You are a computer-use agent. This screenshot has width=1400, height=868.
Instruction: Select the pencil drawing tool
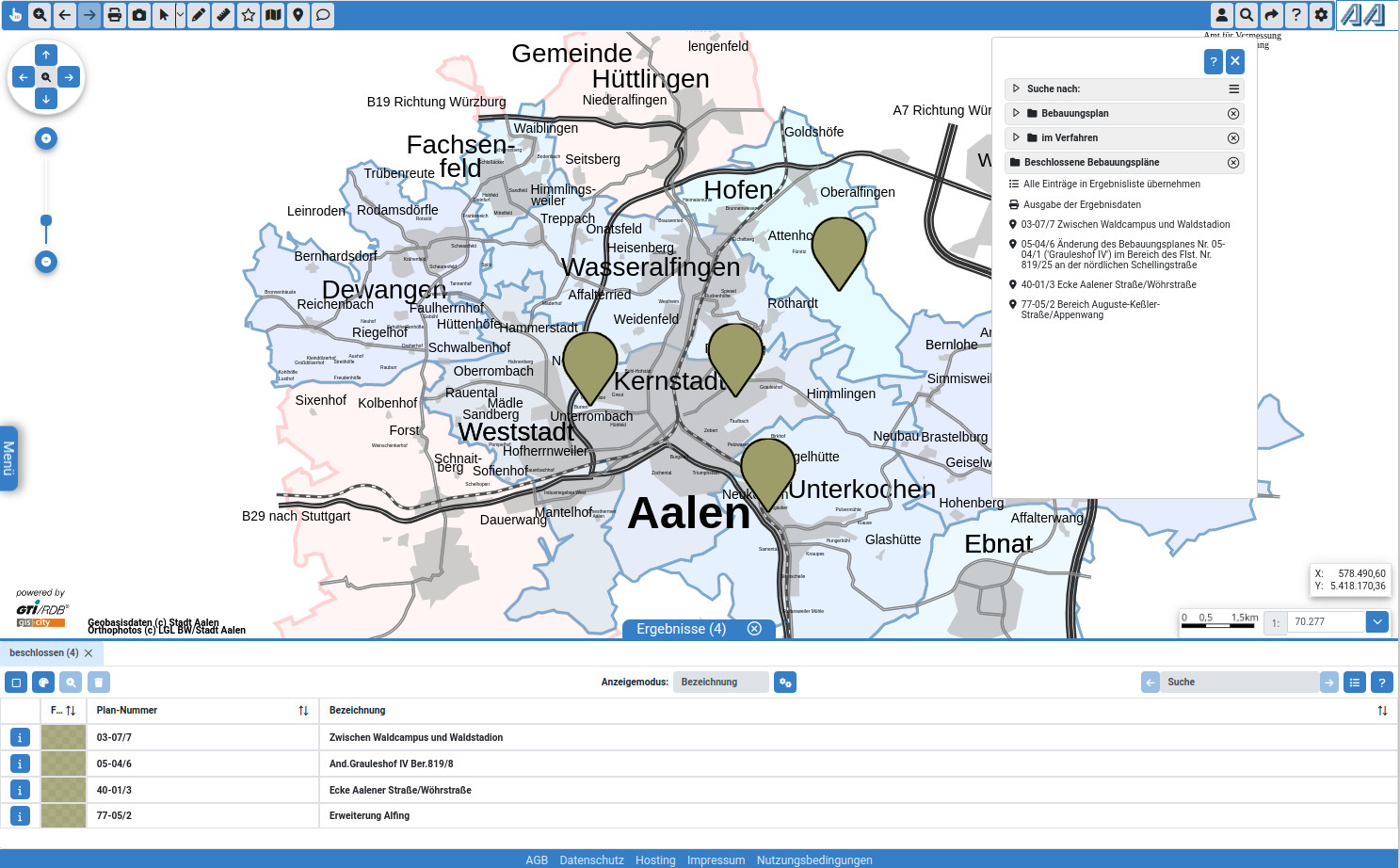[x=199, y=15]
